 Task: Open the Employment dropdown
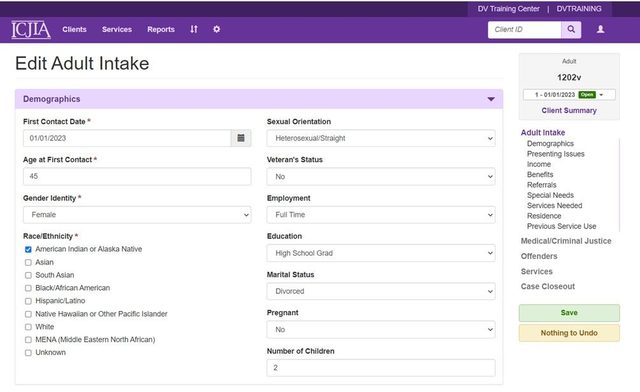[381, 215]
